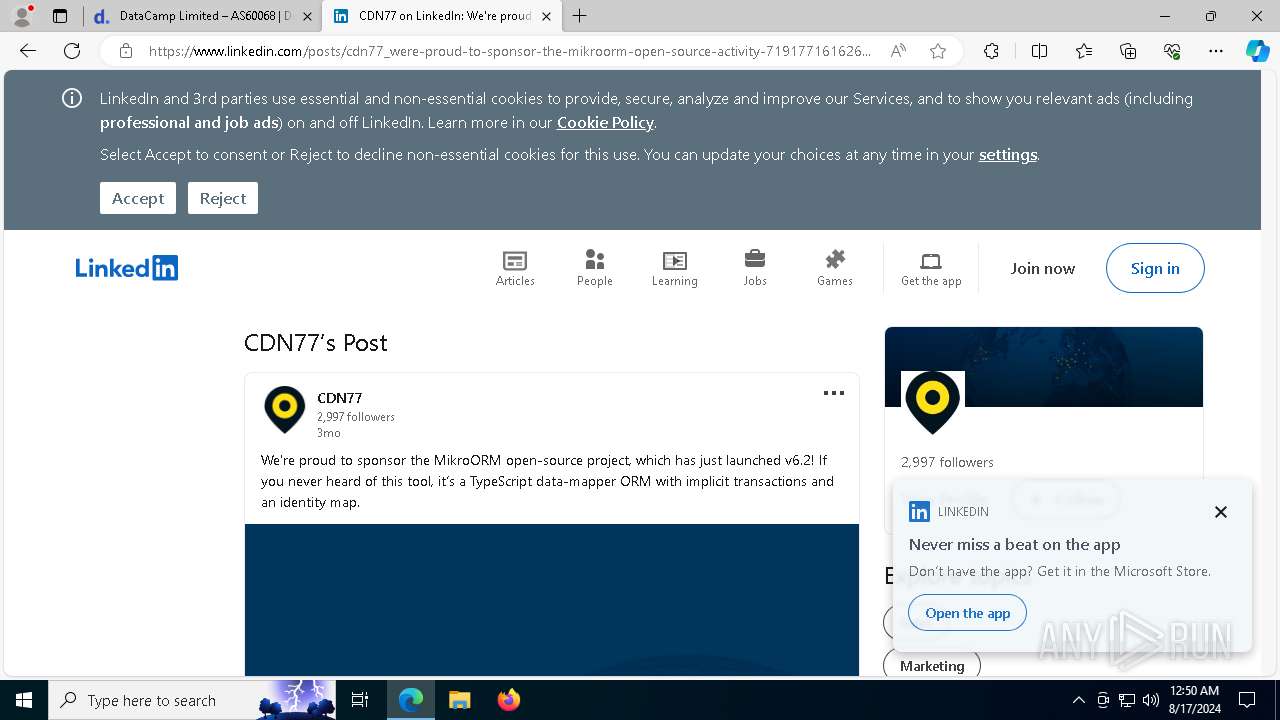Launch Firefox from the taskbar

pyautogui.click(x=509, y=700)
